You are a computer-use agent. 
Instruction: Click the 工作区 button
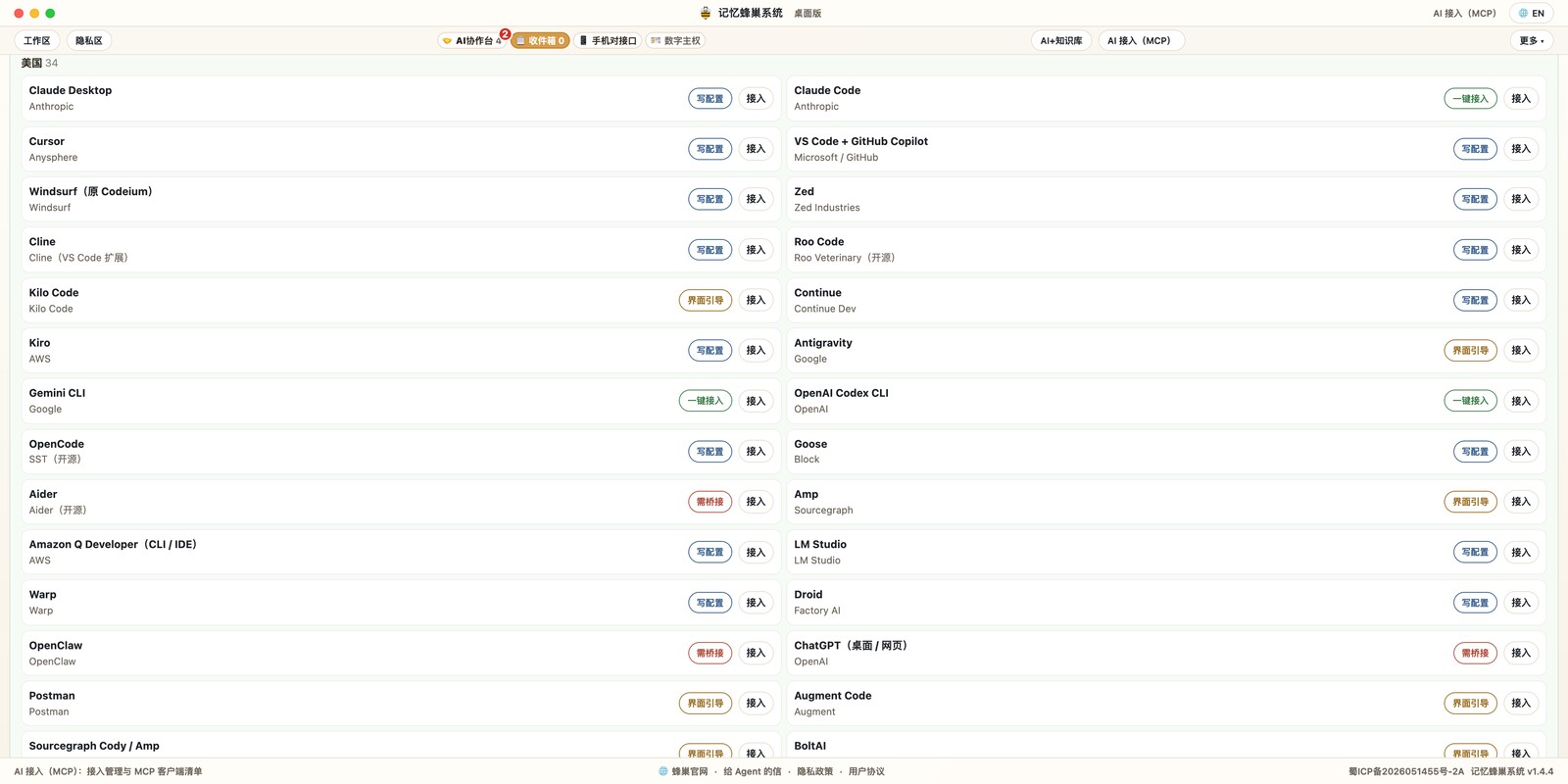(37, 41)
